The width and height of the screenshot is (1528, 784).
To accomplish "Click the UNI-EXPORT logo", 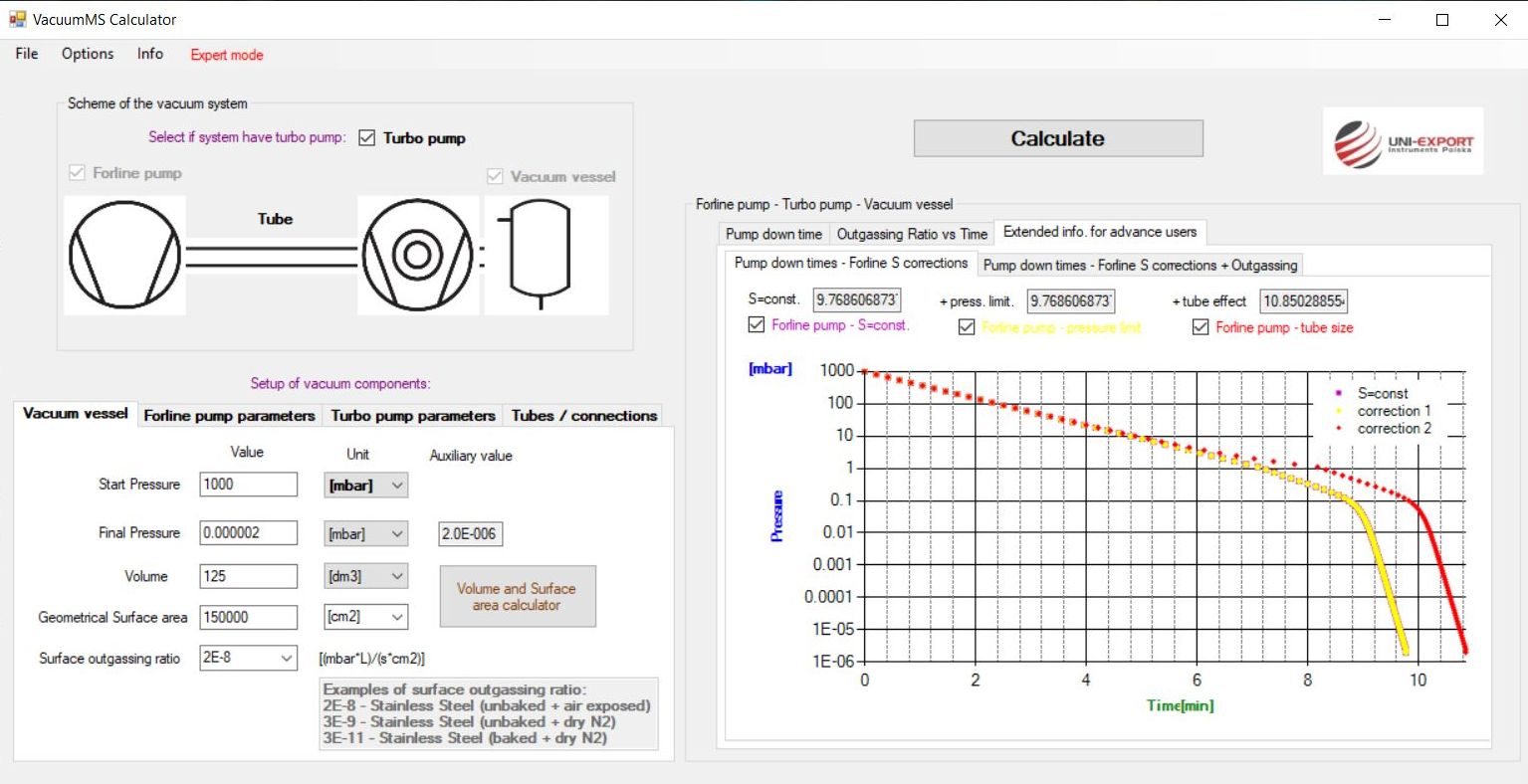I will coord(1403,141).
